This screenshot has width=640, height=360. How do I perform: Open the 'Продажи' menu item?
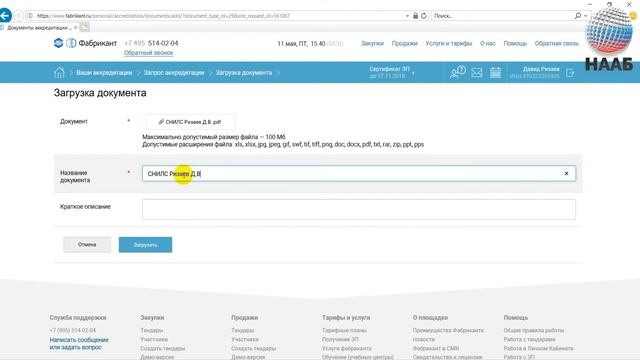pos(404,43)
